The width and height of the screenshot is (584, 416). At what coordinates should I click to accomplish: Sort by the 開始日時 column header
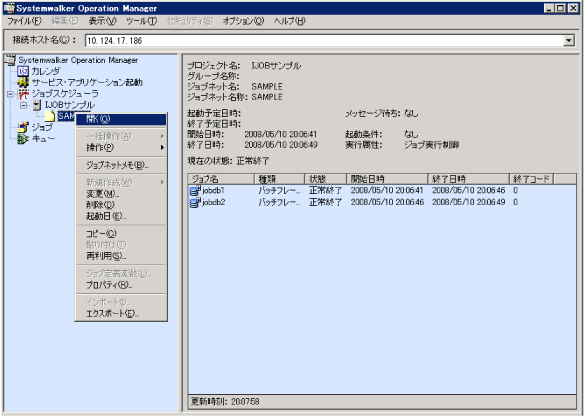point(387,179)
